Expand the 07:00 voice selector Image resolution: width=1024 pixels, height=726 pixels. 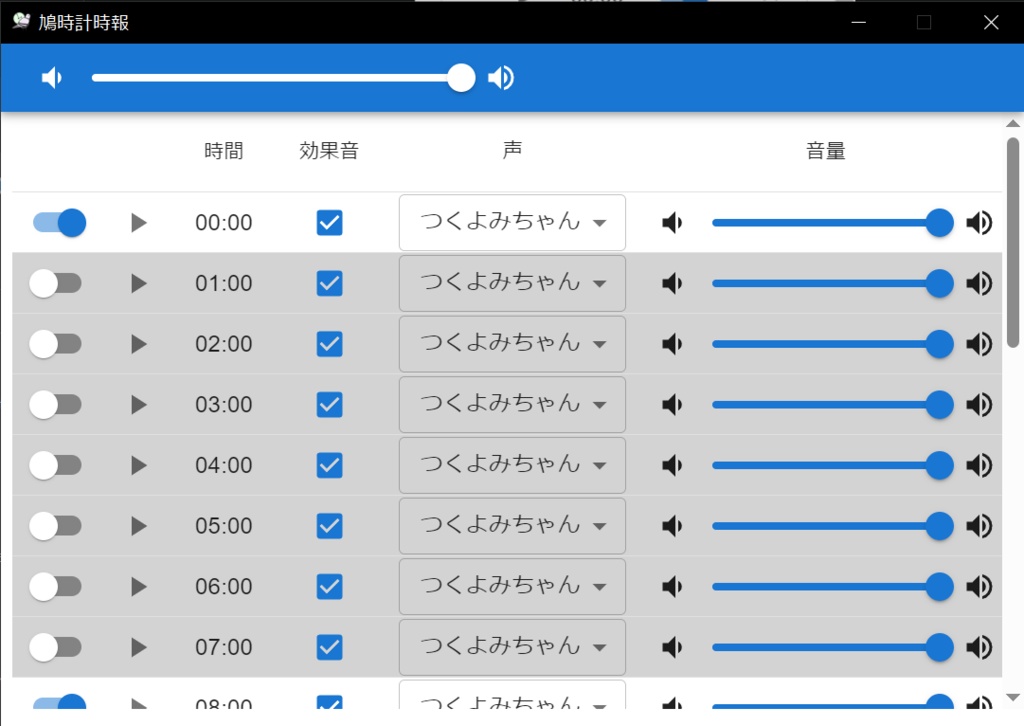click(x=512, y=648)
